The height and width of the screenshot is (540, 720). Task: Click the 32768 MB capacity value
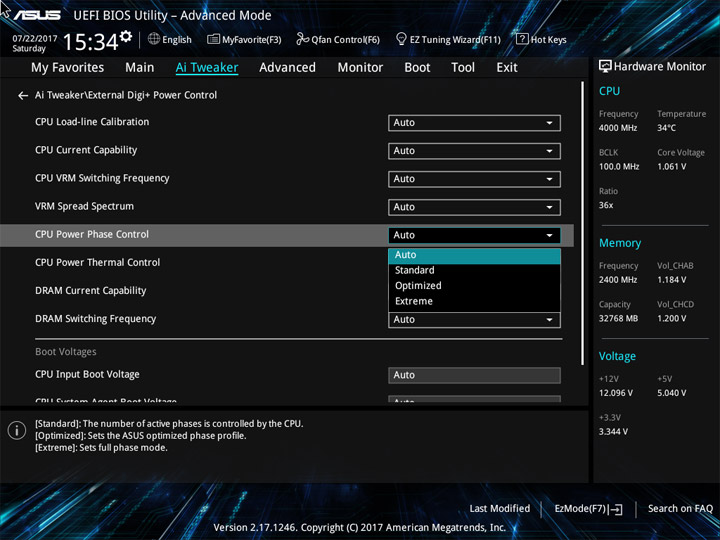click(x=619, y=318)
